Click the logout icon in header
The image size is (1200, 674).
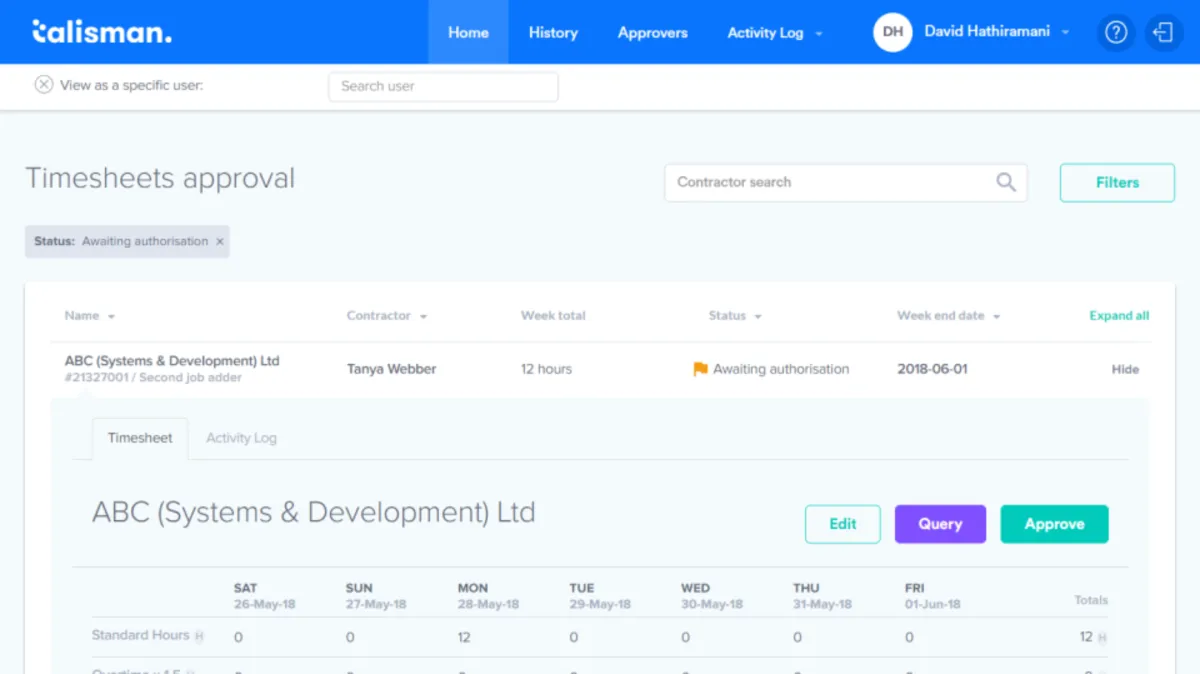point(1163,32)
